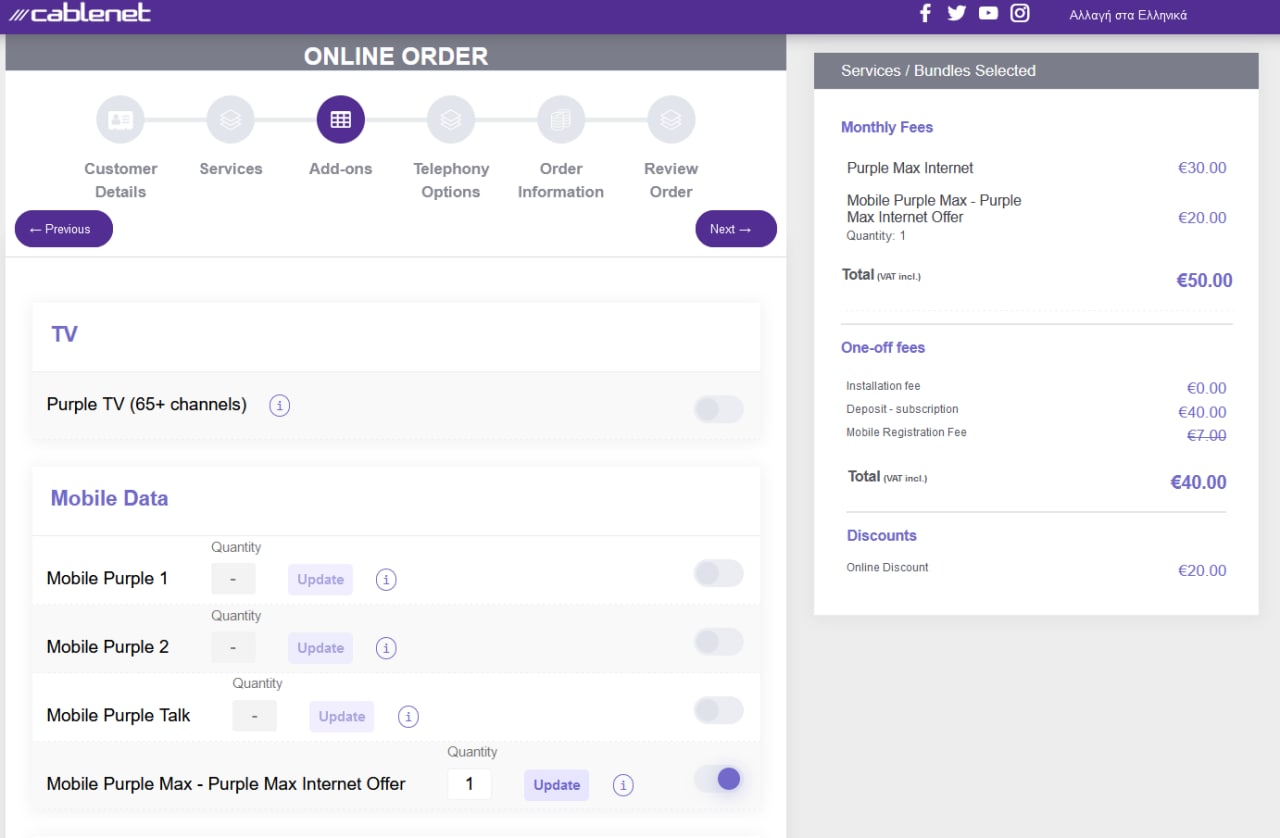Go to Customer Details step
Image resolution: width=1280 pixels, height=838 pixels.
click(x=121, y=120)
